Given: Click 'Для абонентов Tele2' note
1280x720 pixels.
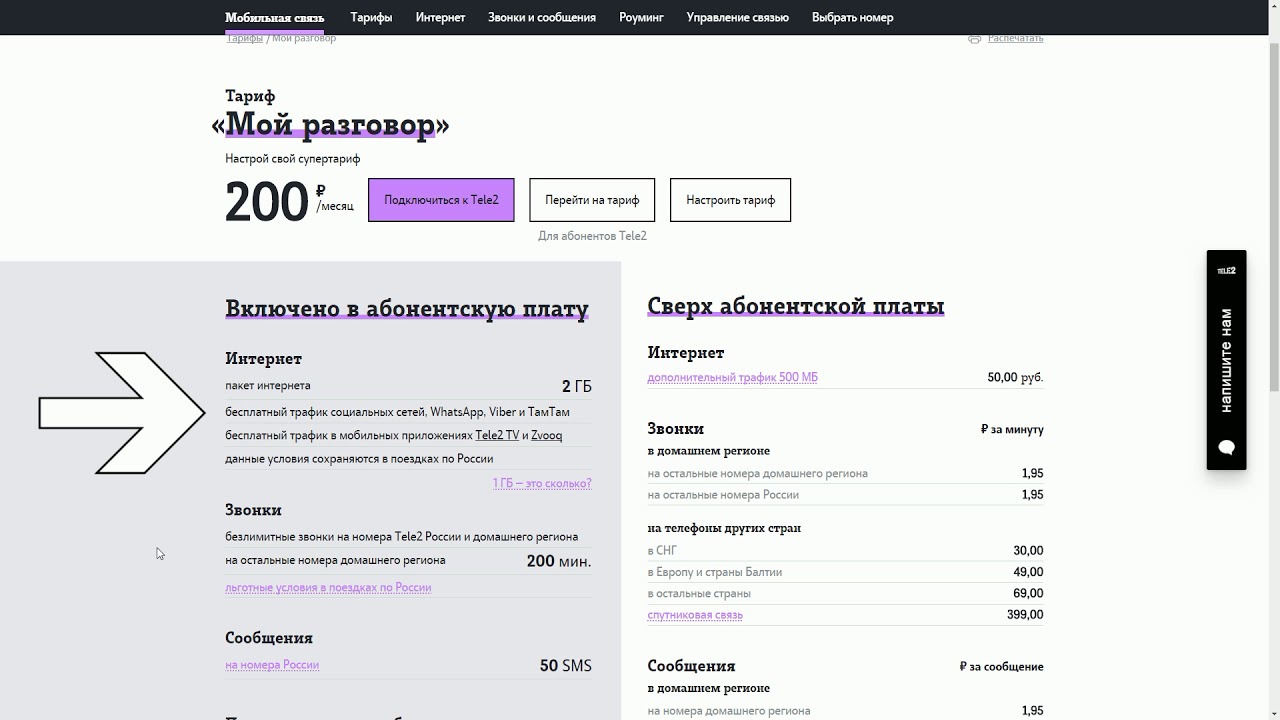Looking at the screenshot, I should click(592, 236).
